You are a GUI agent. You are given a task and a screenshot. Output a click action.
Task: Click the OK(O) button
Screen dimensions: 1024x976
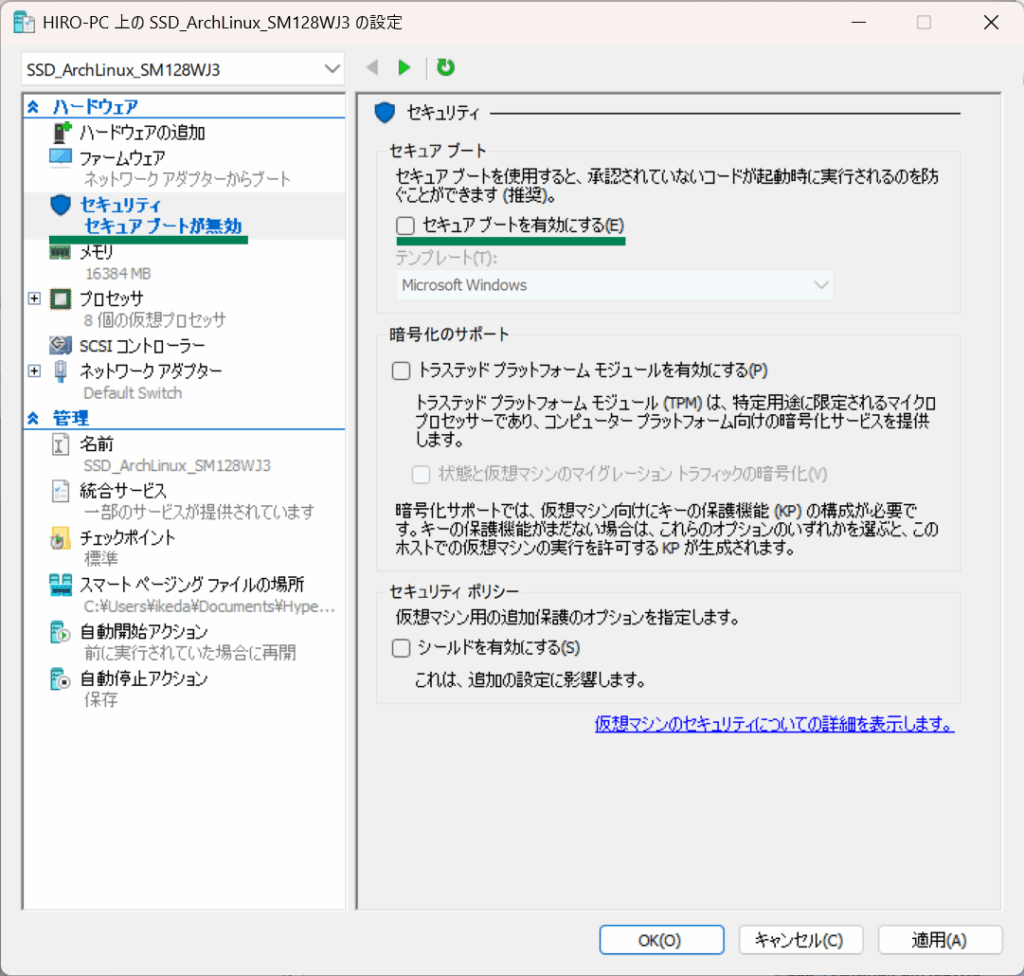(x=662, y=940)
